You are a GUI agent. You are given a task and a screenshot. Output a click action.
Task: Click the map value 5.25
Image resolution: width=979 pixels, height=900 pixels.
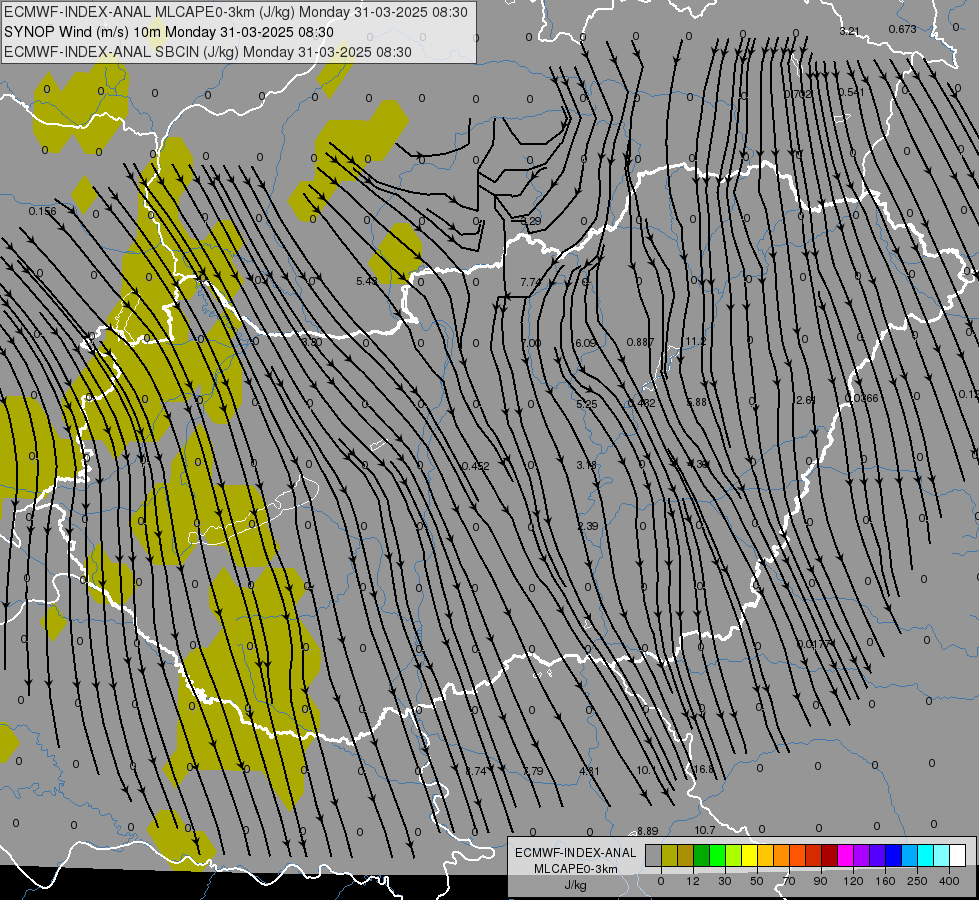pyautogui.click(x=587, y=404)
